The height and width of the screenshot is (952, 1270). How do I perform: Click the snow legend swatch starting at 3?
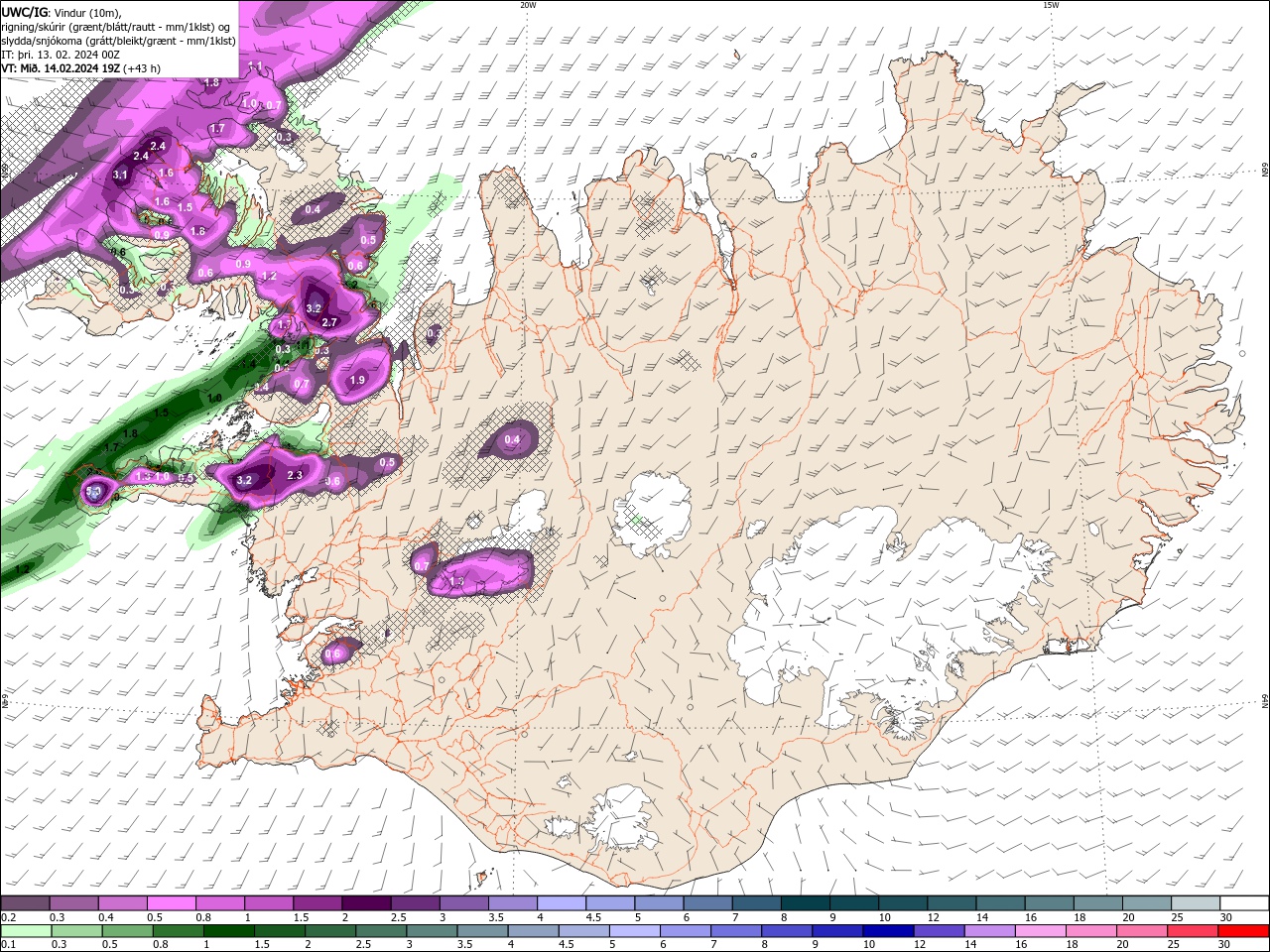click(464, 903)
